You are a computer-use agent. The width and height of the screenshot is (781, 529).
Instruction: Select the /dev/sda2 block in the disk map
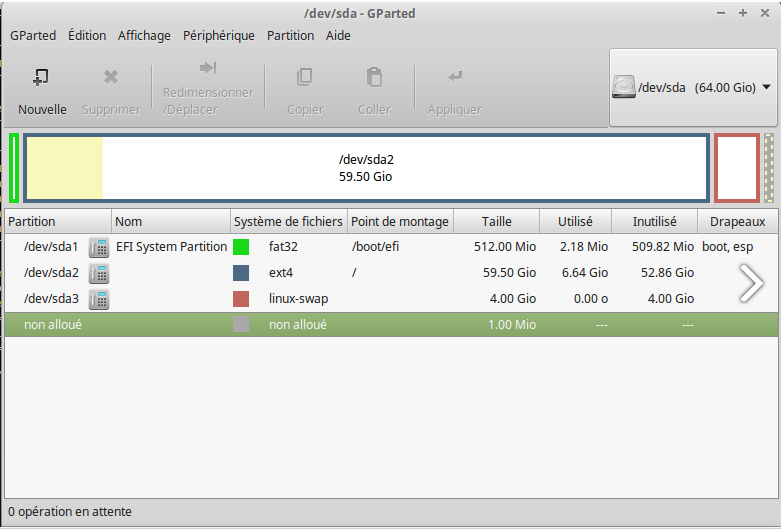point(367,168)
